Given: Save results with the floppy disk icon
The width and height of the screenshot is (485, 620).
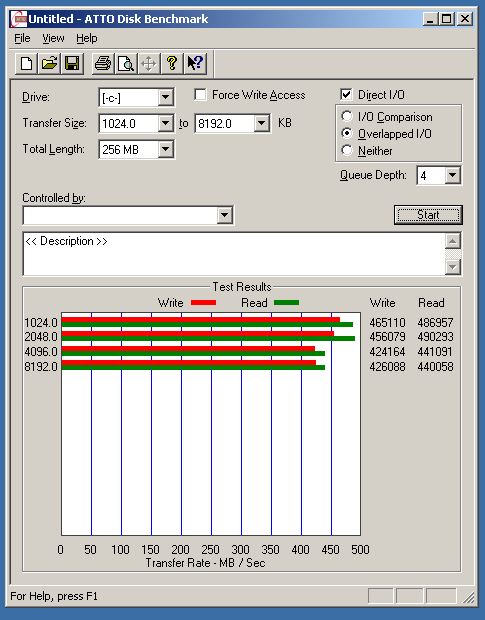Looking at the screenshot, I should tap(72, 63).
